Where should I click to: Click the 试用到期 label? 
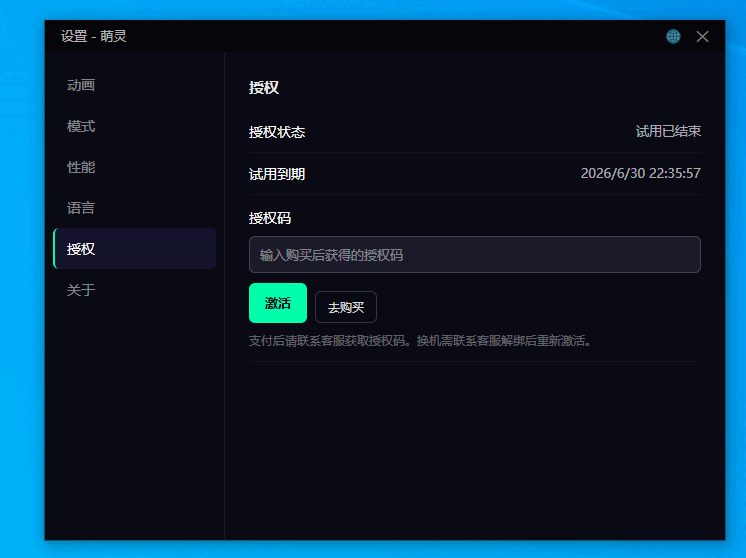tap(277, 174)
